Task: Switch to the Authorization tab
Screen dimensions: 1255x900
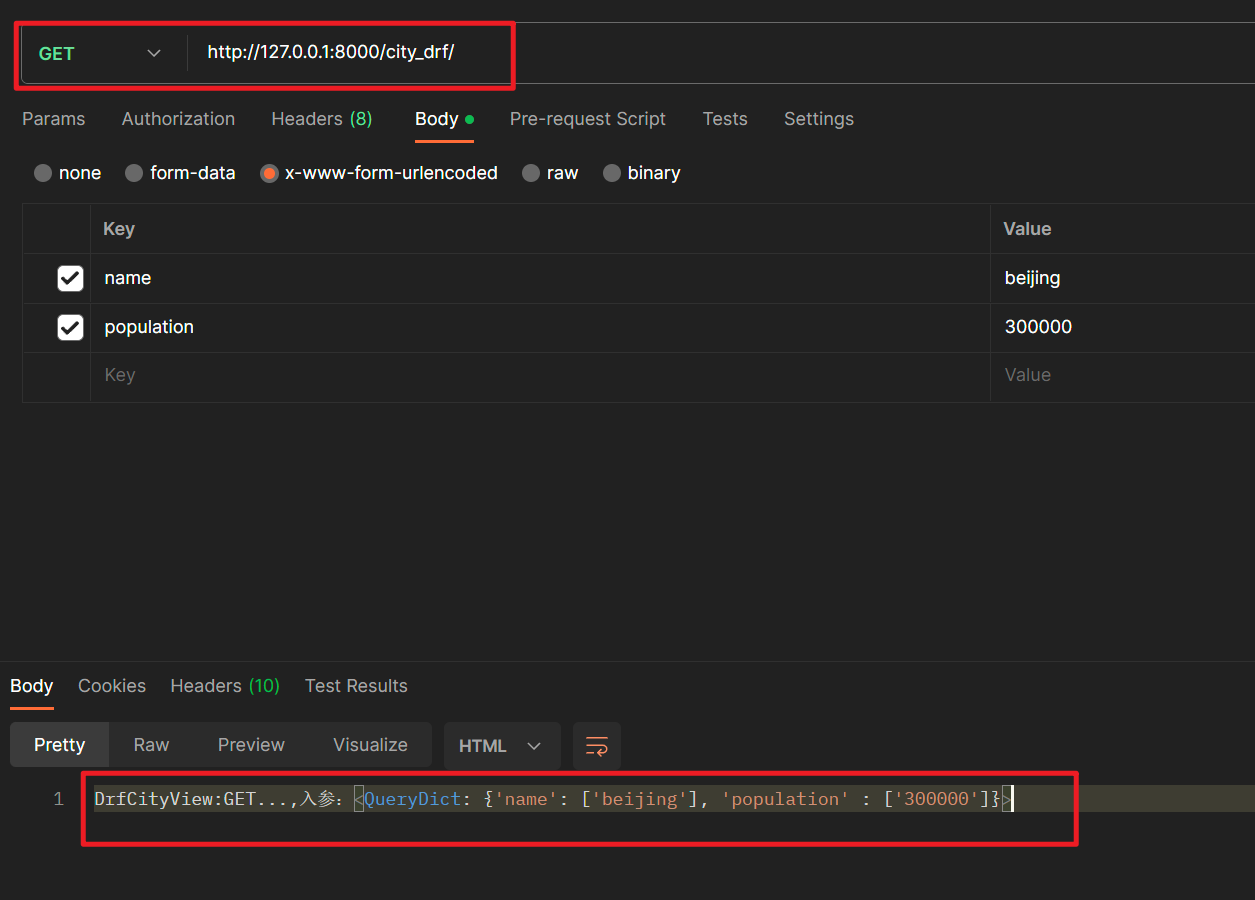Action: pos(178,119)
